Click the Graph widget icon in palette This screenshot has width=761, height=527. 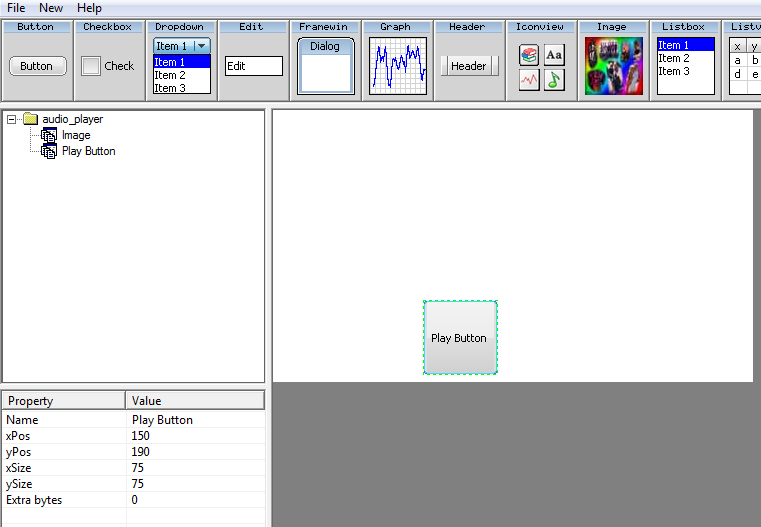[397, 66]
